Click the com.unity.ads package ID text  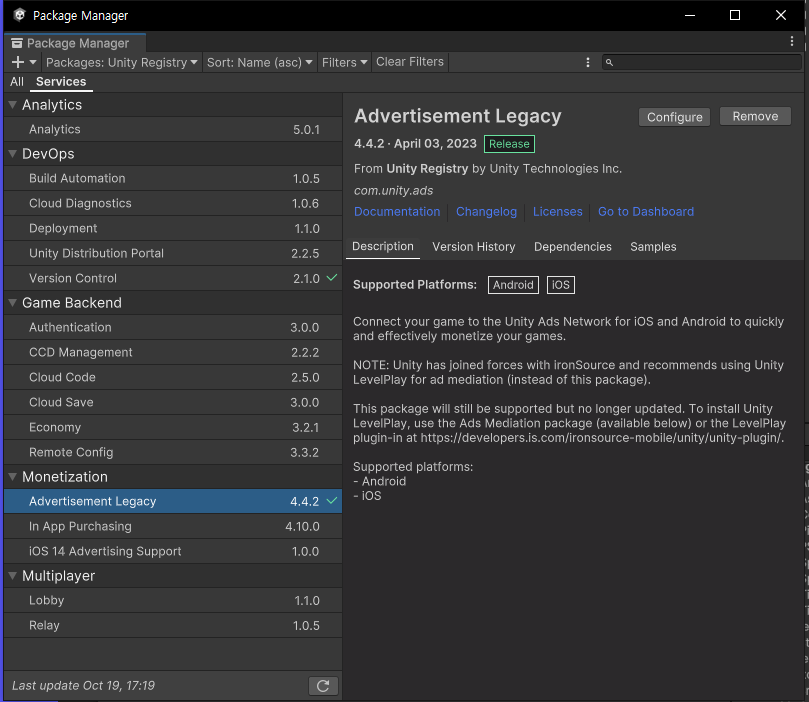[x=393, y=190]
